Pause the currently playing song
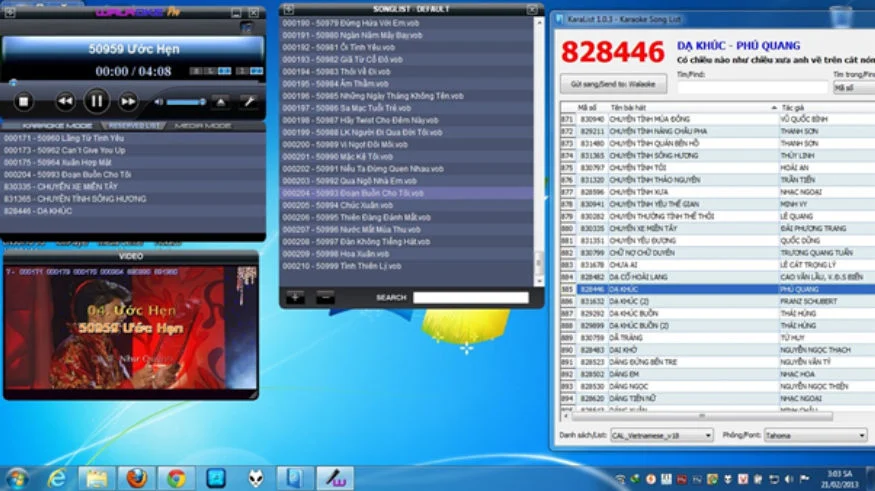Screen dimensions: 875x491 tap(96, 101)
